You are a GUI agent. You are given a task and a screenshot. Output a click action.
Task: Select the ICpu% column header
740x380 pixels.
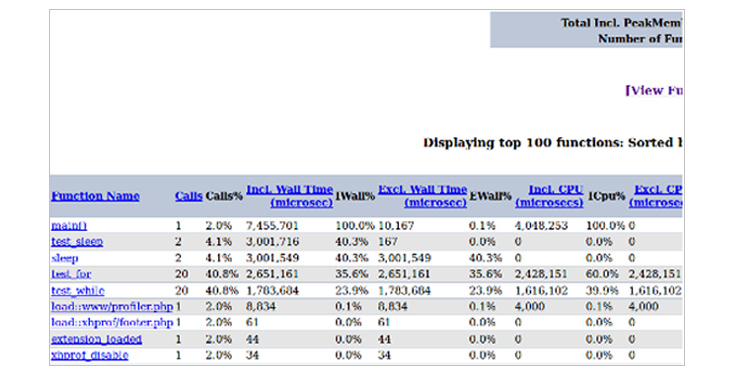[606, 196]
